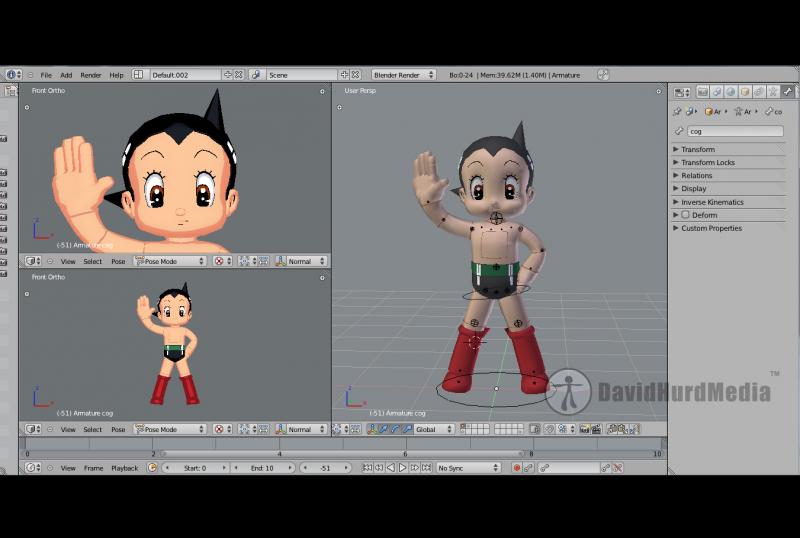Jump to the first frame
The height and width of the screenshot is (538, 800).
(x=367, y=468)
